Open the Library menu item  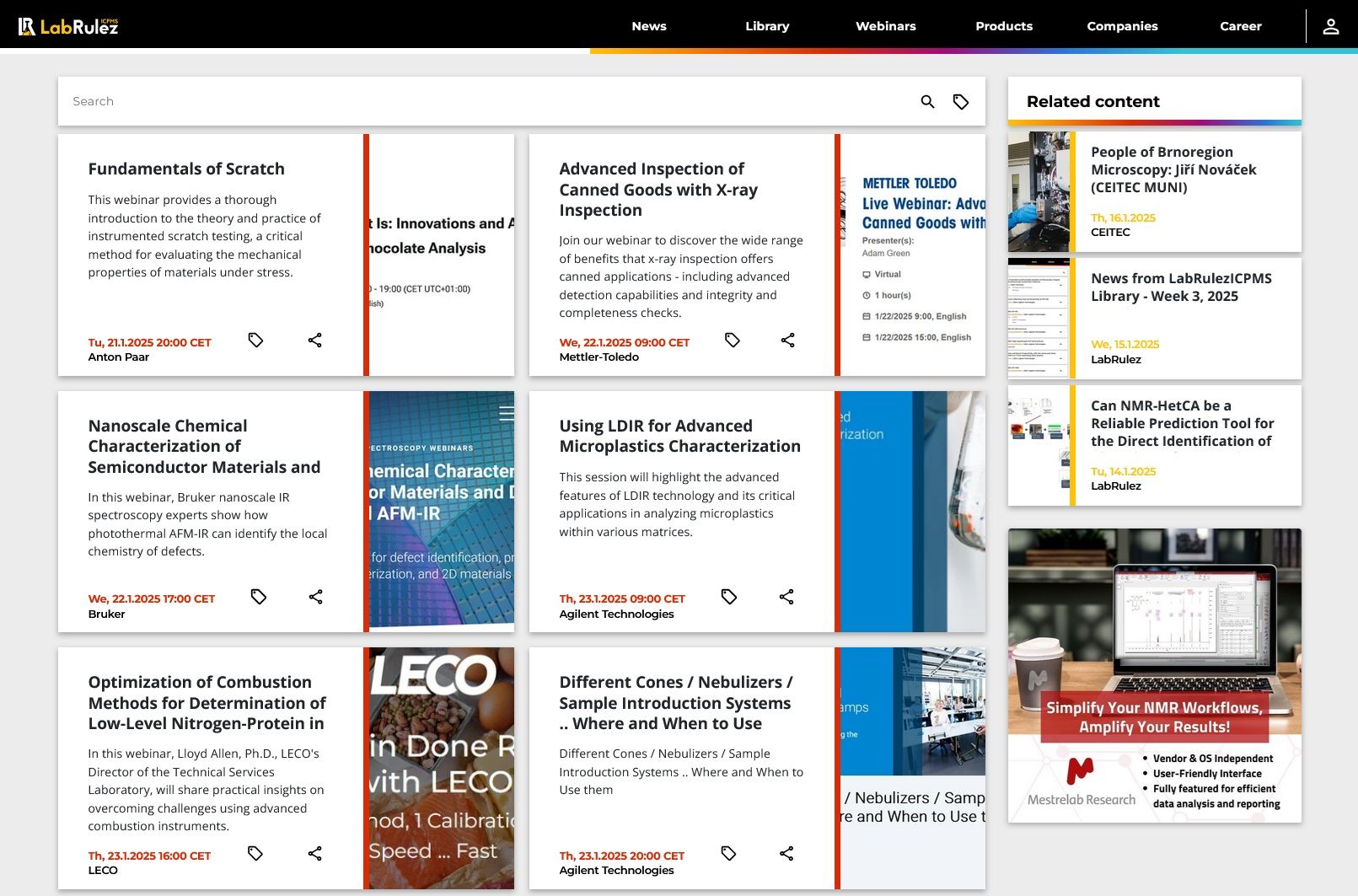(x=767, y=26)
